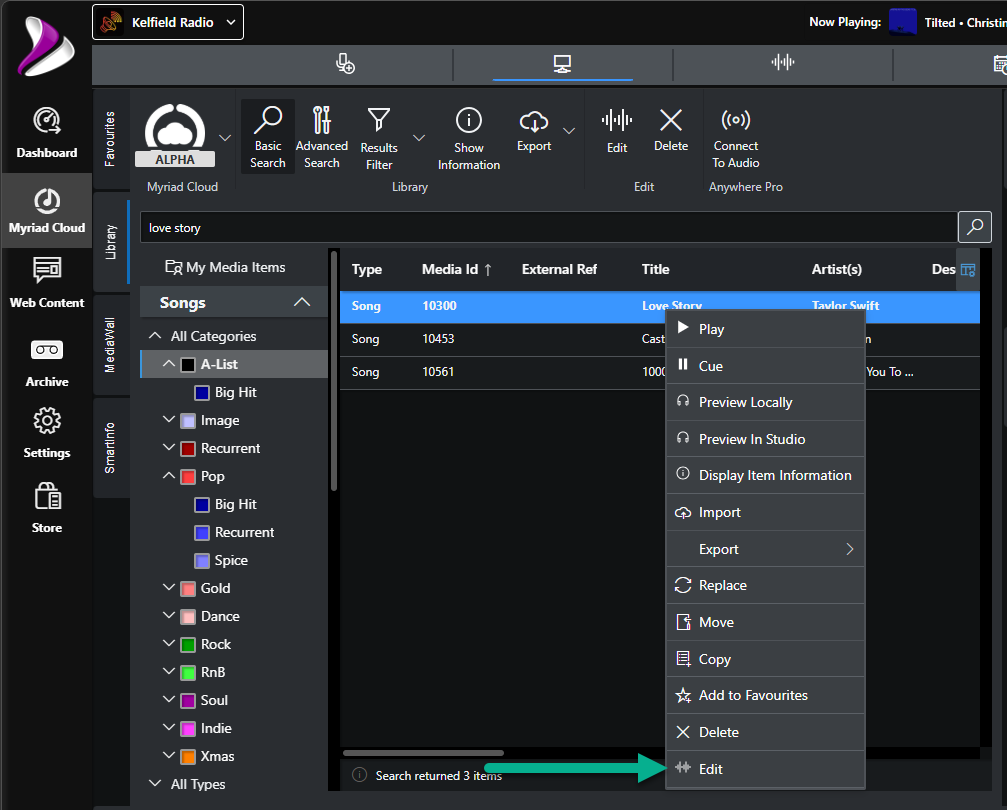
Task: Collapse the A-List category
Action: click(169, 364)
